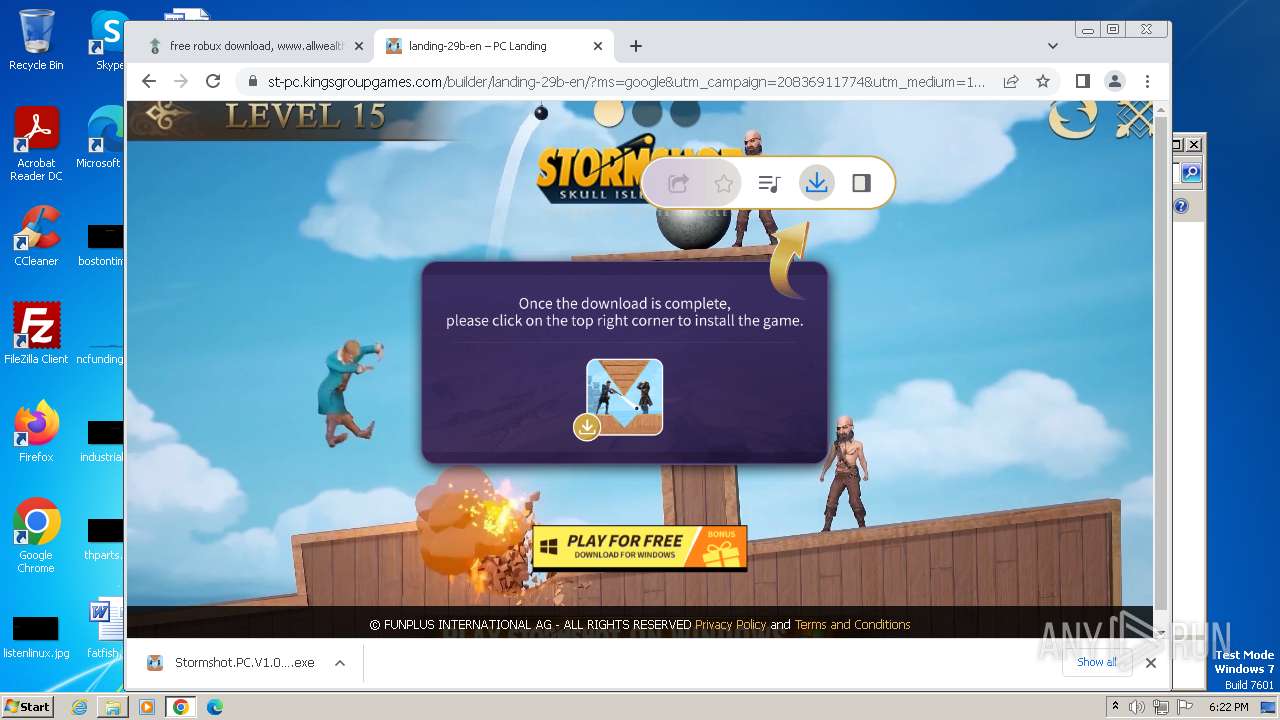Switch to the free robux download tab

(x=256, y=46)
